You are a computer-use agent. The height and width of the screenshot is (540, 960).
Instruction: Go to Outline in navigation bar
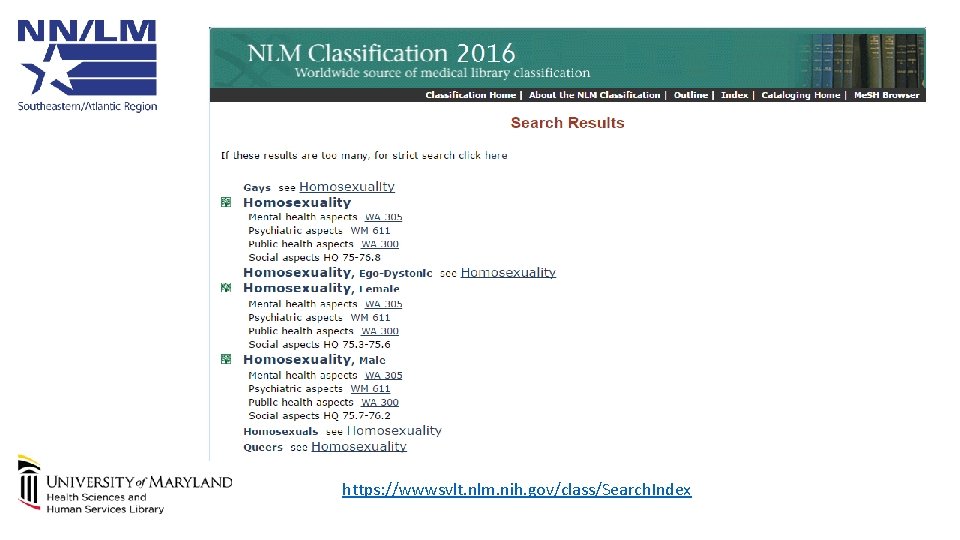[691, 95]
